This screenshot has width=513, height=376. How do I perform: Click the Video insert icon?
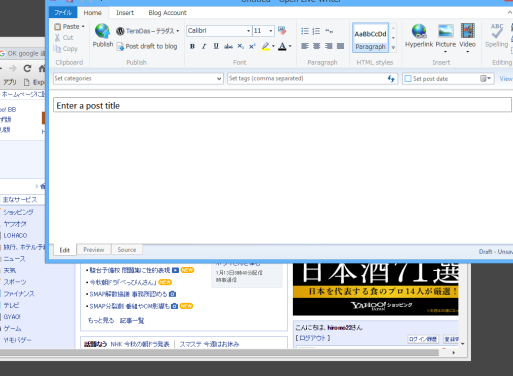(468, 31)
